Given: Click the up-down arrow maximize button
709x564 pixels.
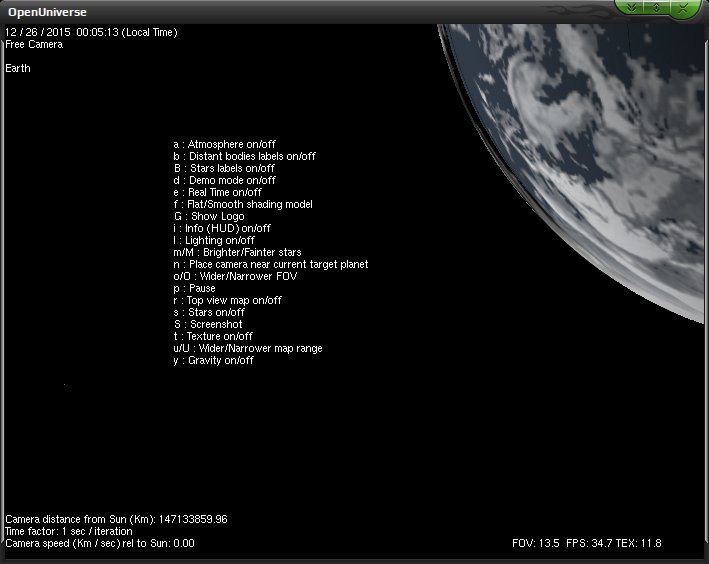Looking at the screenshot, I should click(x=657, y=7).
